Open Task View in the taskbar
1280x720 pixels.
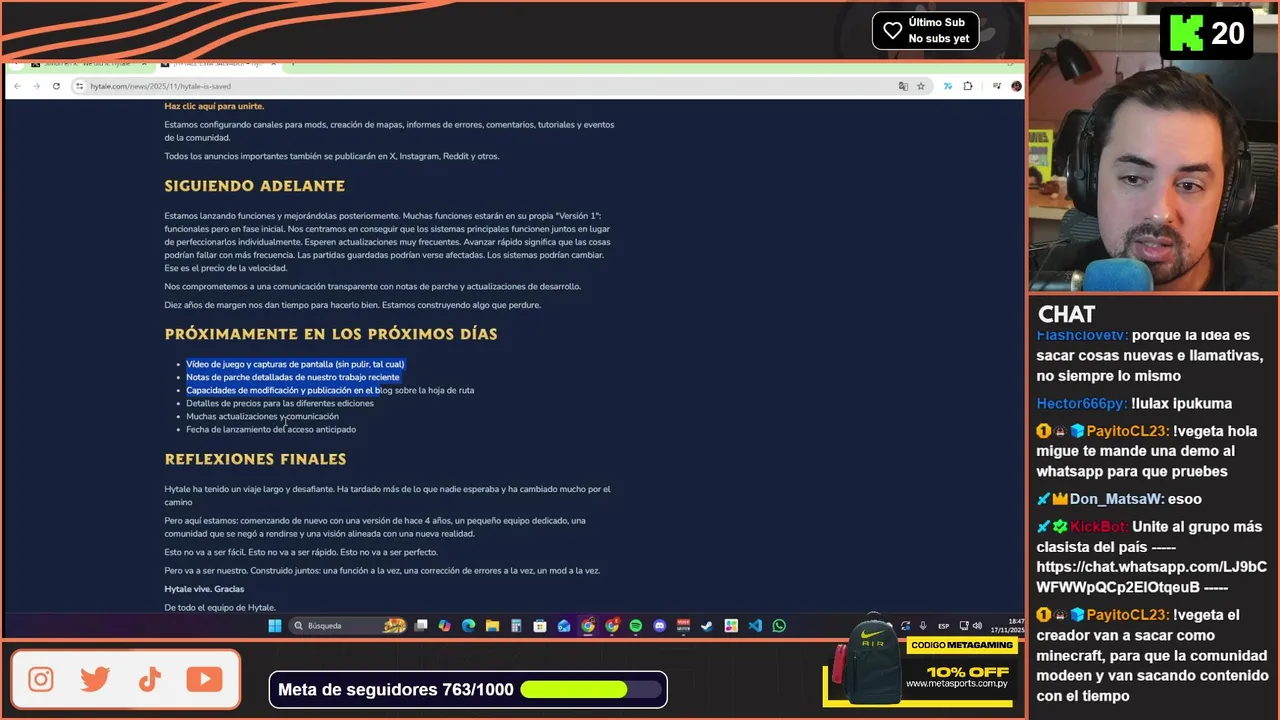coord(421,626)
